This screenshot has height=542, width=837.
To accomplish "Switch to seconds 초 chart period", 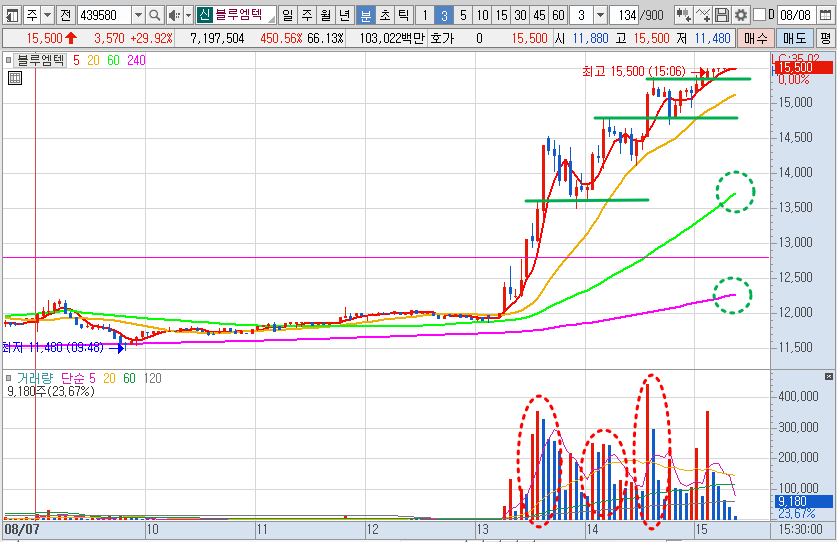I will point(385,15).
